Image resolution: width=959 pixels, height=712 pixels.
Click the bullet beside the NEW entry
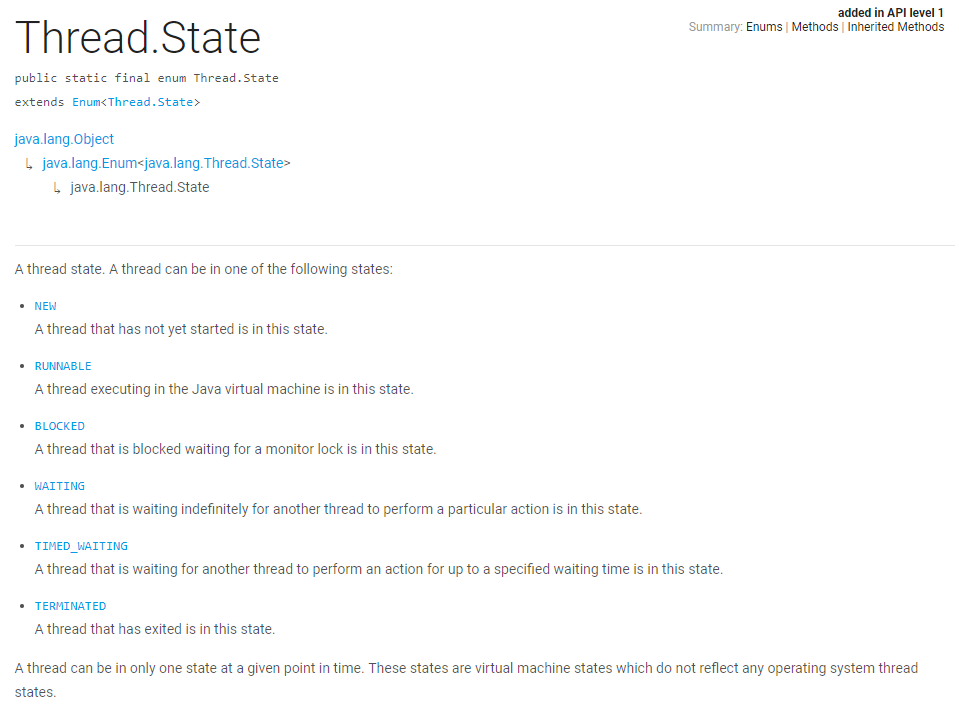(23, 307)
